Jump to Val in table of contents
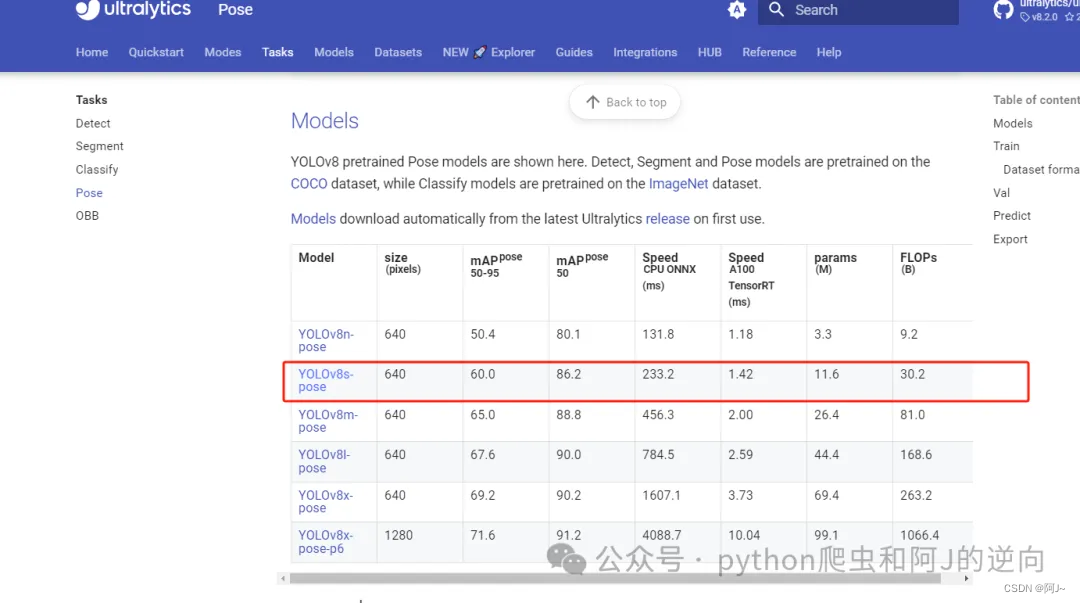The width and height of the screenshot is (1080, 603). point(1001,193)
